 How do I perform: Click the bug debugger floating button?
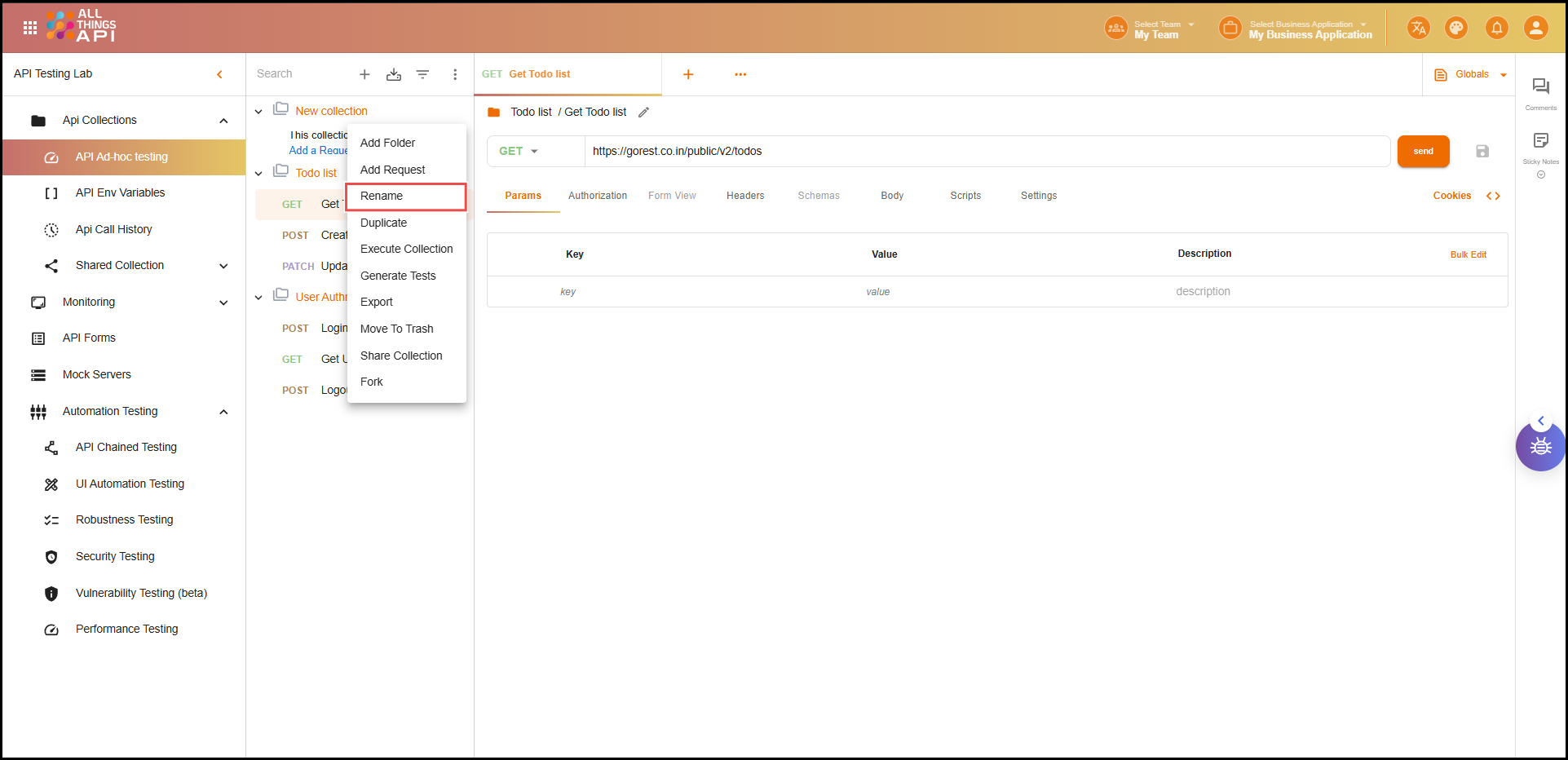(x=1540, y=447)
